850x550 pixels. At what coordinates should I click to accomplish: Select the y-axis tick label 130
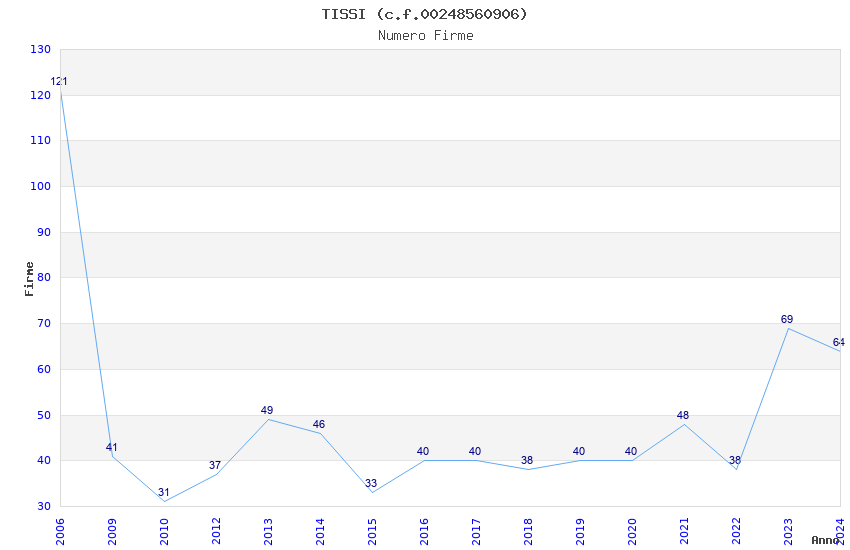click(x=40, y=49)
